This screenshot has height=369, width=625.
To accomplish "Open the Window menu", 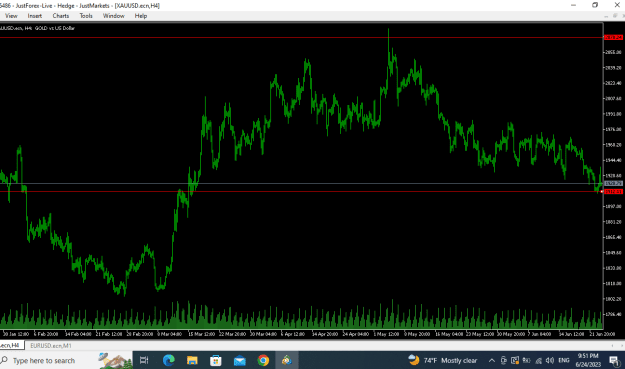I will (114, 16).
